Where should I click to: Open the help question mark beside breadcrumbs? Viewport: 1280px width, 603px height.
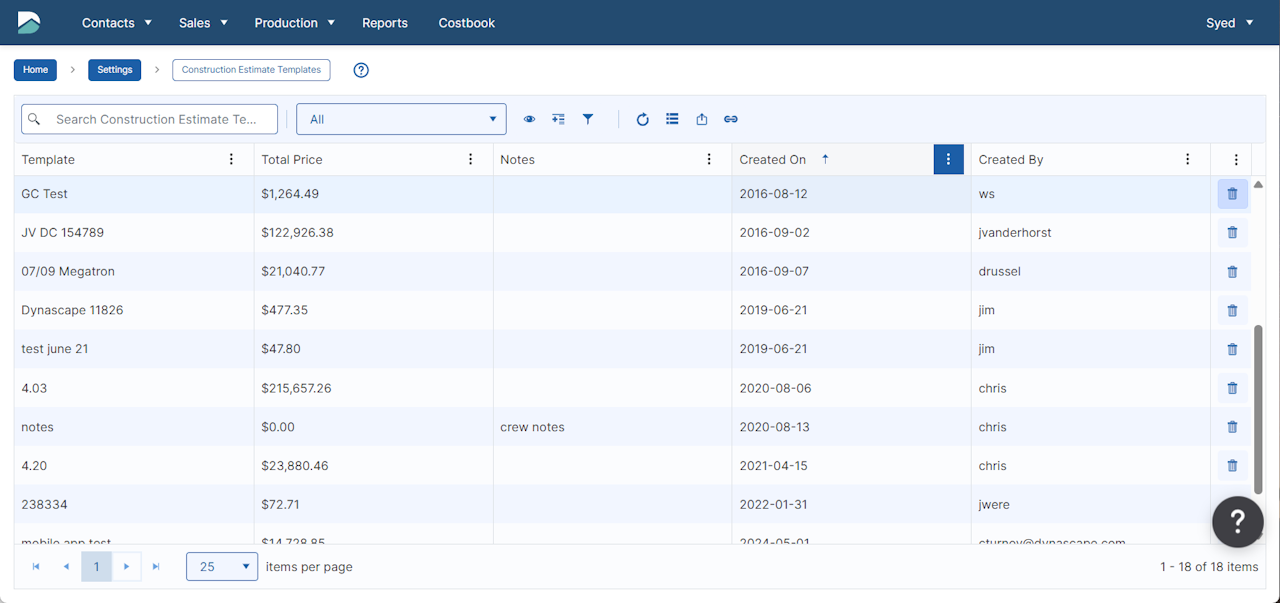click(x=362, y=70)
